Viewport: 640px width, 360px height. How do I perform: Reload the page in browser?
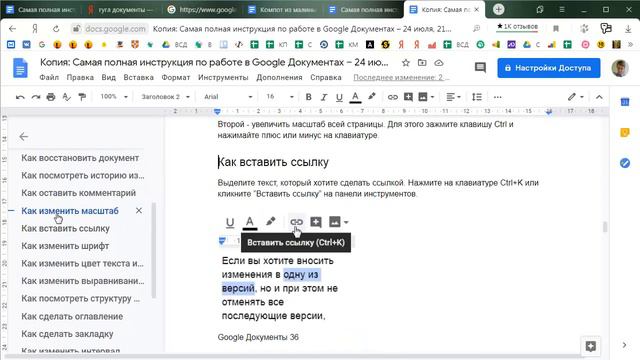pos(56,29)
